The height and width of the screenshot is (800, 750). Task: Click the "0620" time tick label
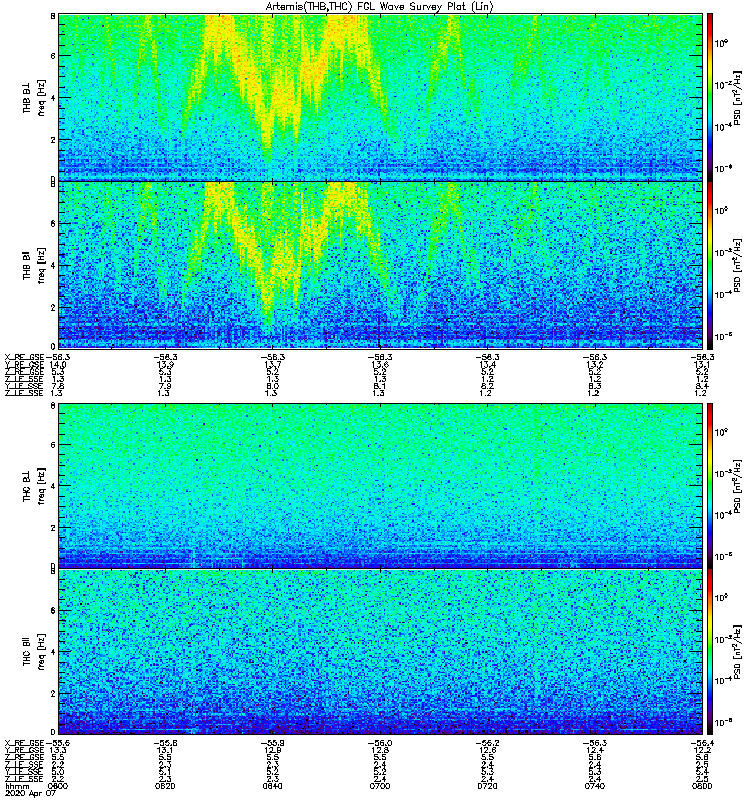[x=165, y=786]
